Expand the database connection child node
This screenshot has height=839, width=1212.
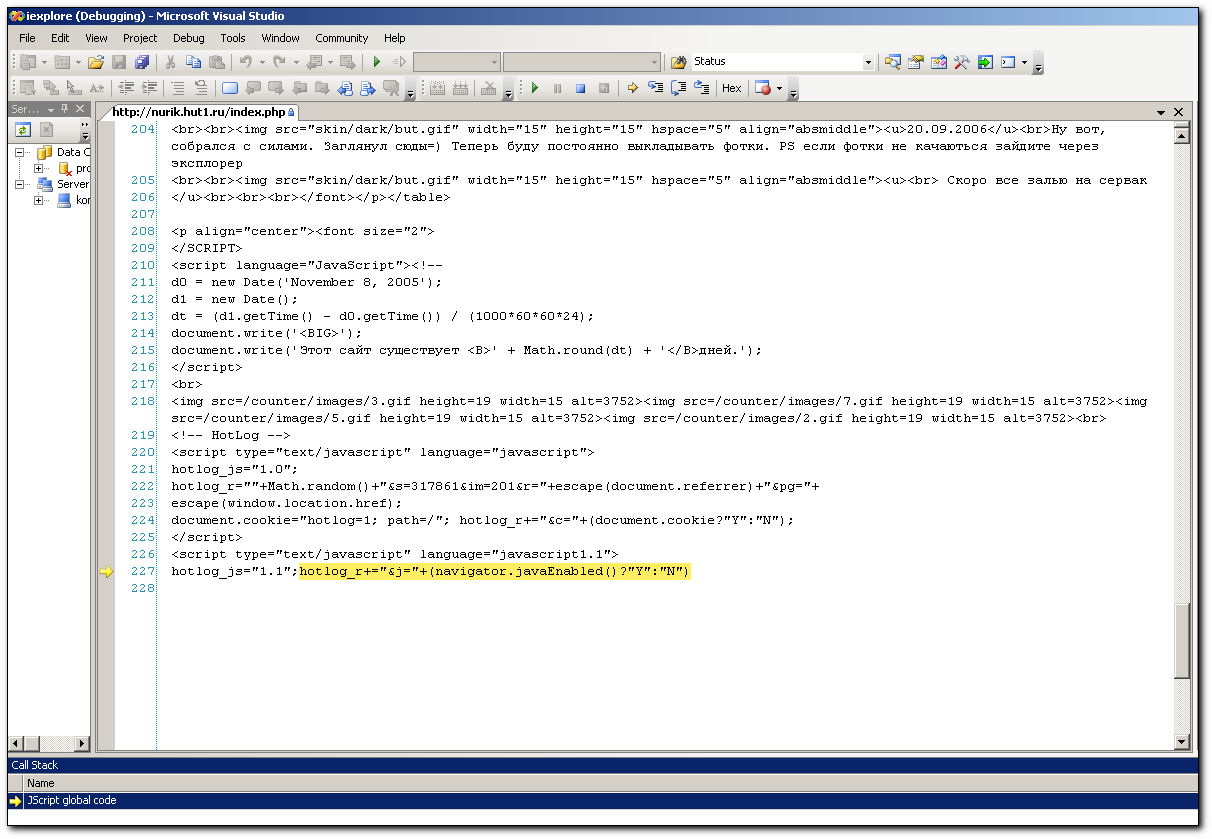coord(40,168)
